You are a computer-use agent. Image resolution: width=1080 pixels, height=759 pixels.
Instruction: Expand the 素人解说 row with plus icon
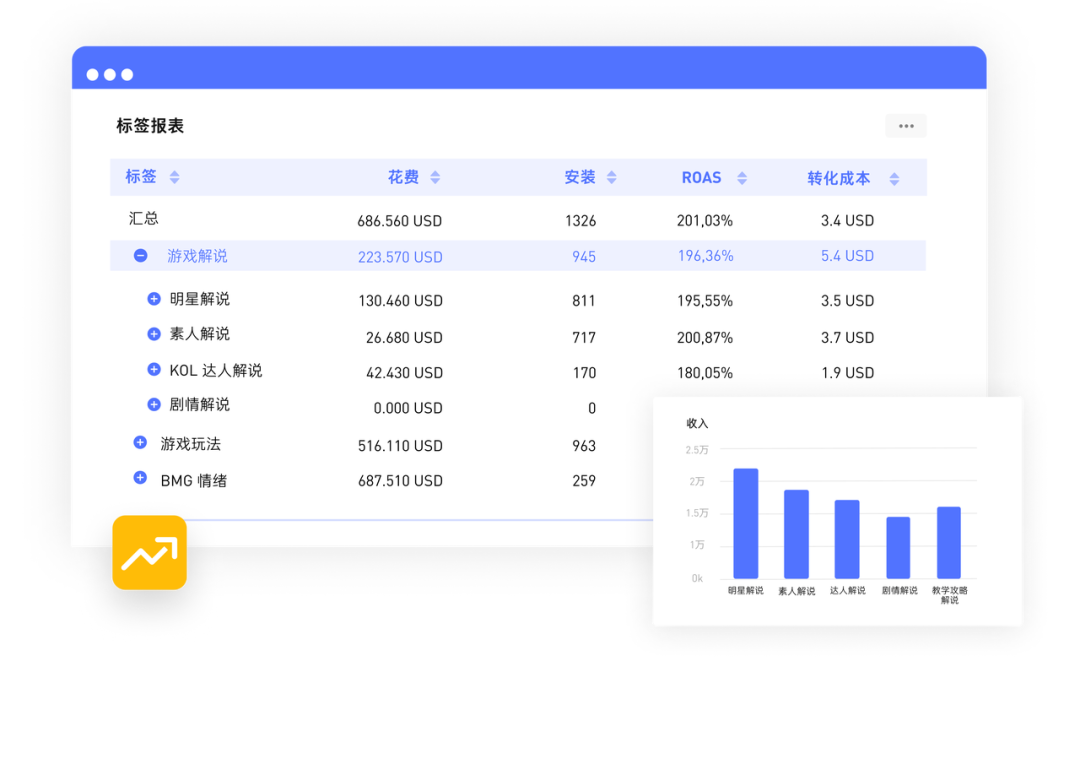coord(153,336)
